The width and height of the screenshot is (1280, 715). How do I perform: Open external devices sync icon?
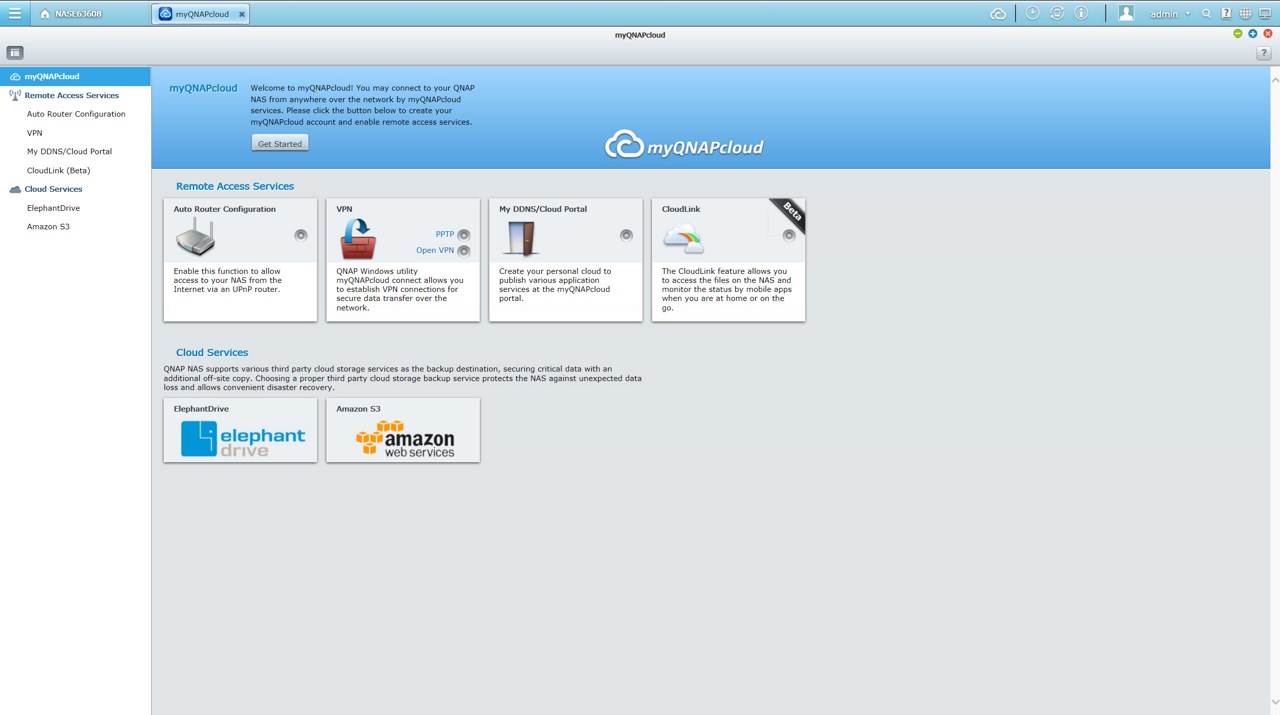1057,14
